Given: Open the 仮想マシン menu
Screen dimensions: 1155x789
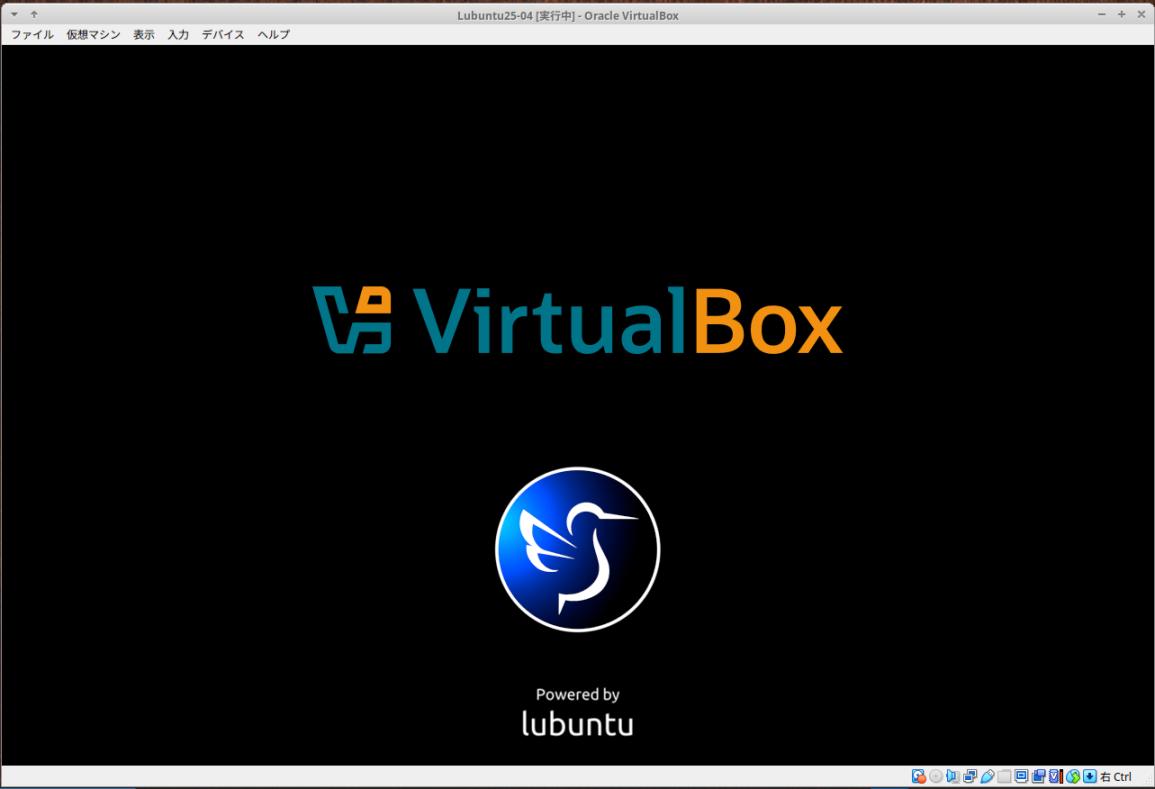Looking at the screenshot, I should pos(94,35).
